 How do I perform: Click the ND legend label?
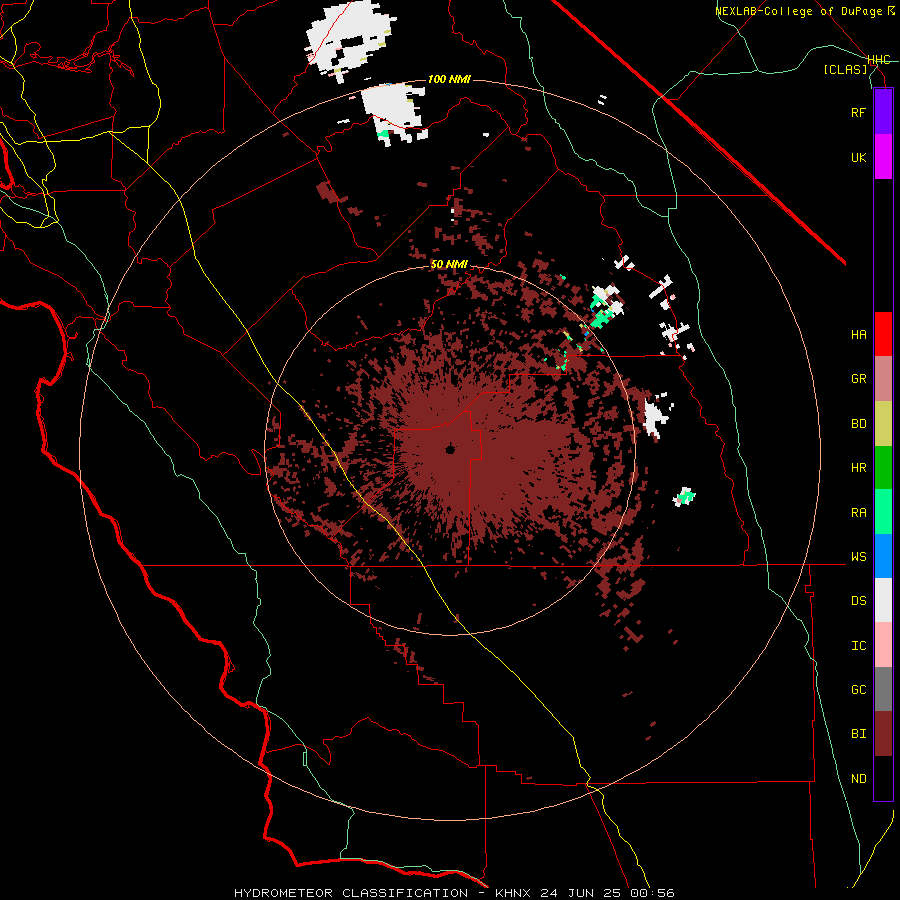[x=858, y=778]
